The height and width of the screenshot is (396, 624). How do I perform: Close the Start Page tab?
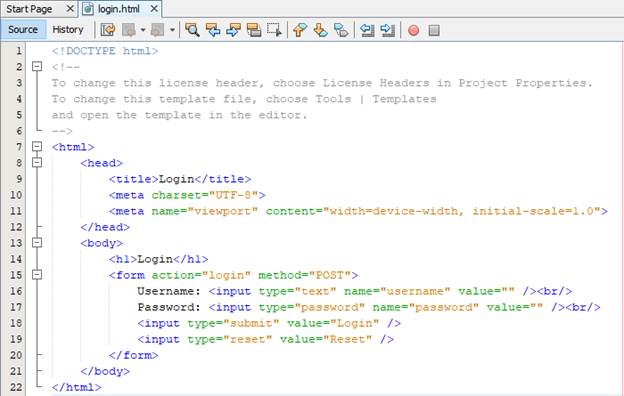[70, 8]
